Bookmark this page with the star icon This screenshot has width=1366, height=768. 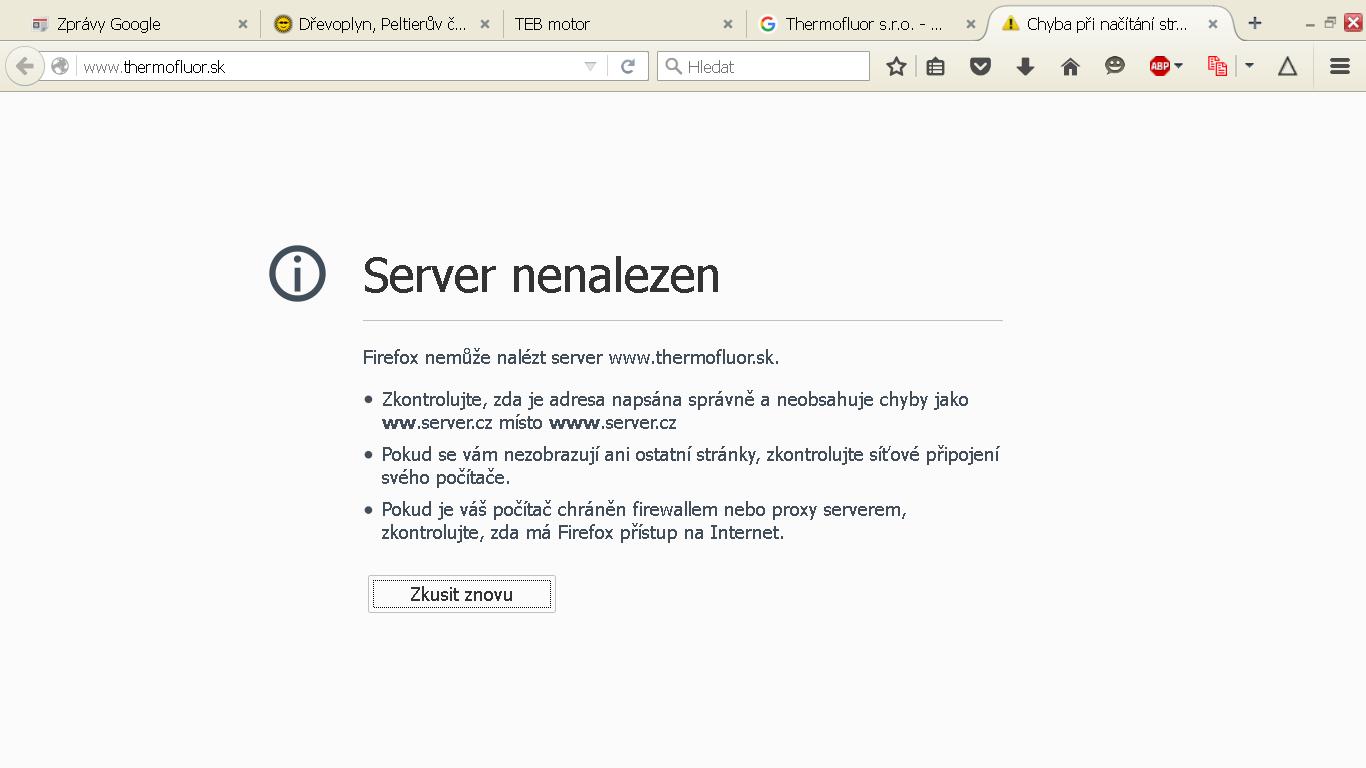tap(896, 66)
